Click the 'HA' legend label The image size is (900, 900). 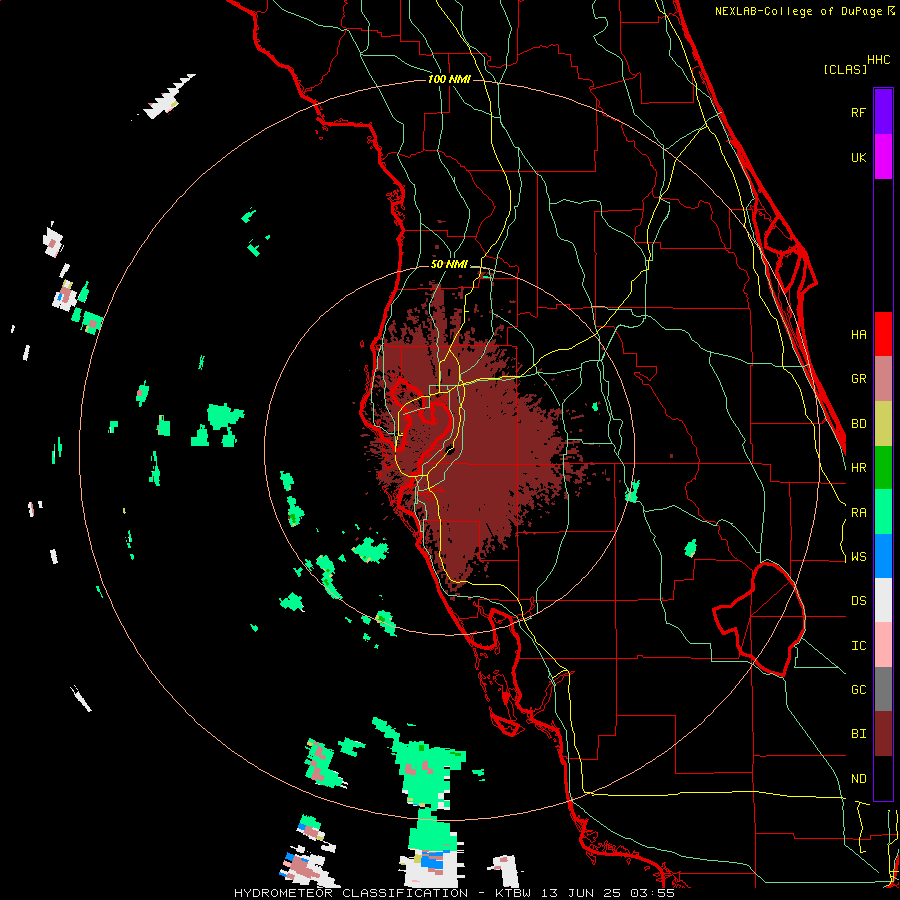(x=858, y=334)
